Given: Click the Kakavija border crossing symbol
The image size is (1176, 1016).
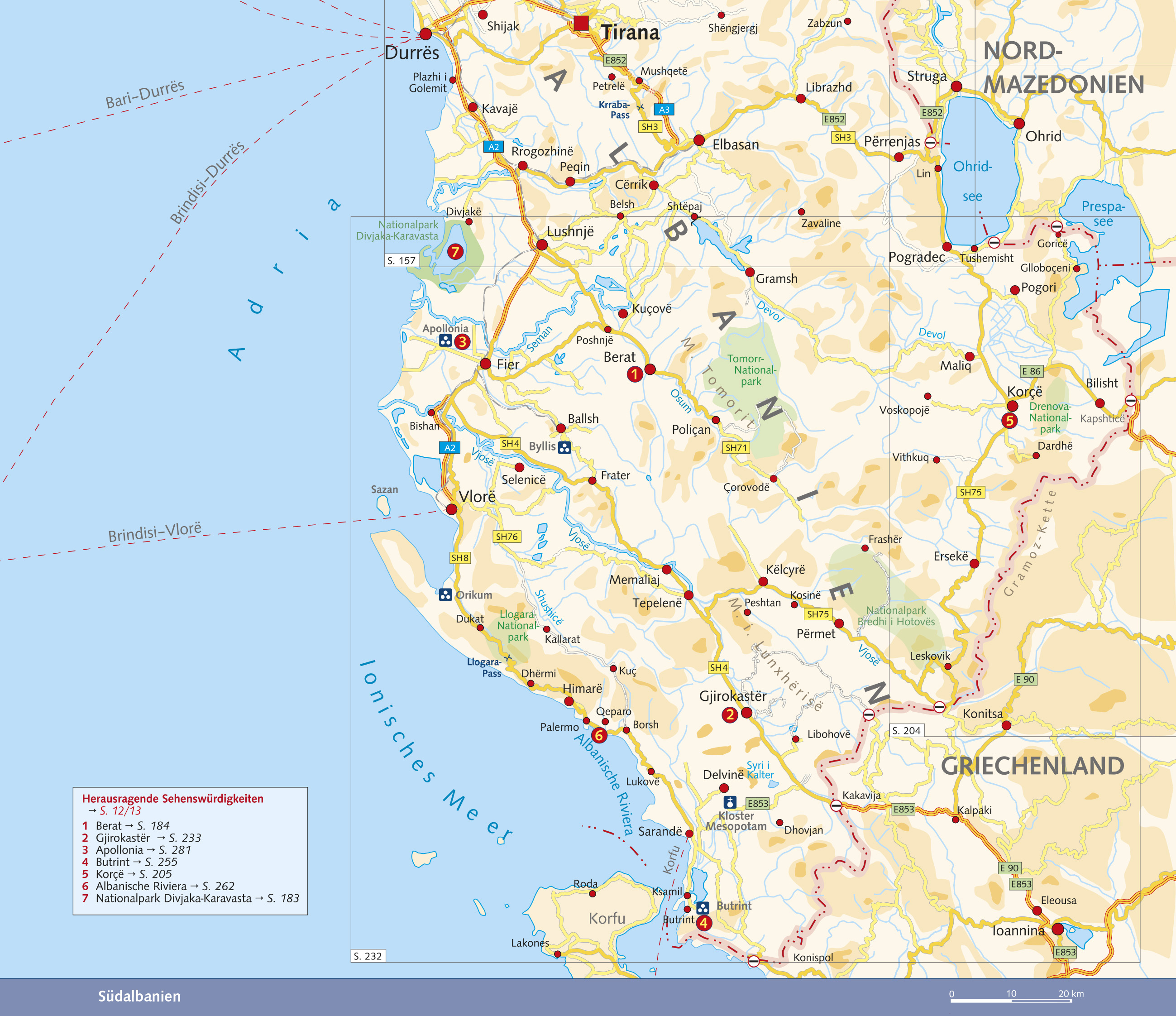Looking at the screenshot, I should pos(836,805).
